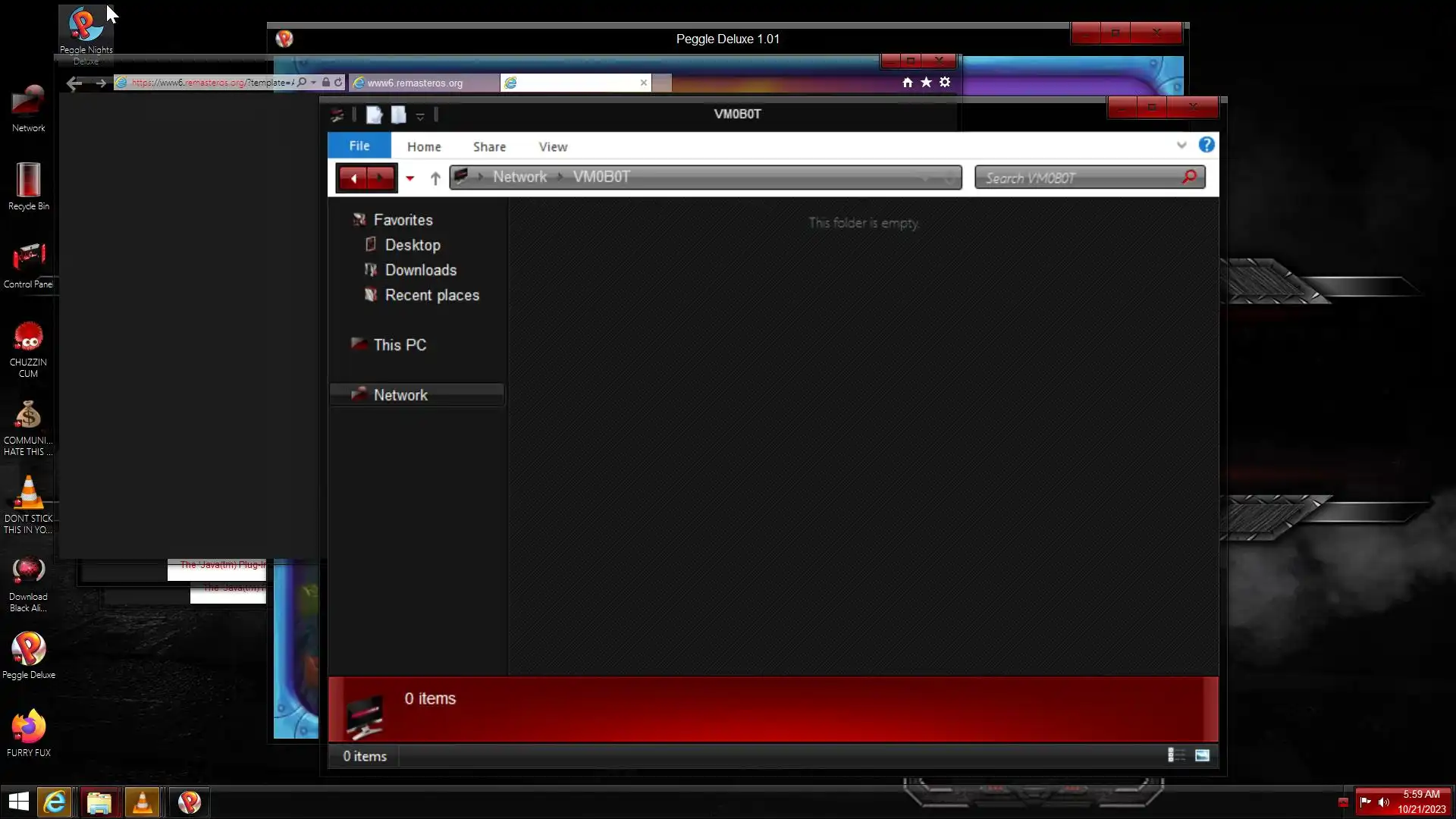1456x819 pixels.
Task: Open recent locations dropdown arrow
Action: pos(409,178)
